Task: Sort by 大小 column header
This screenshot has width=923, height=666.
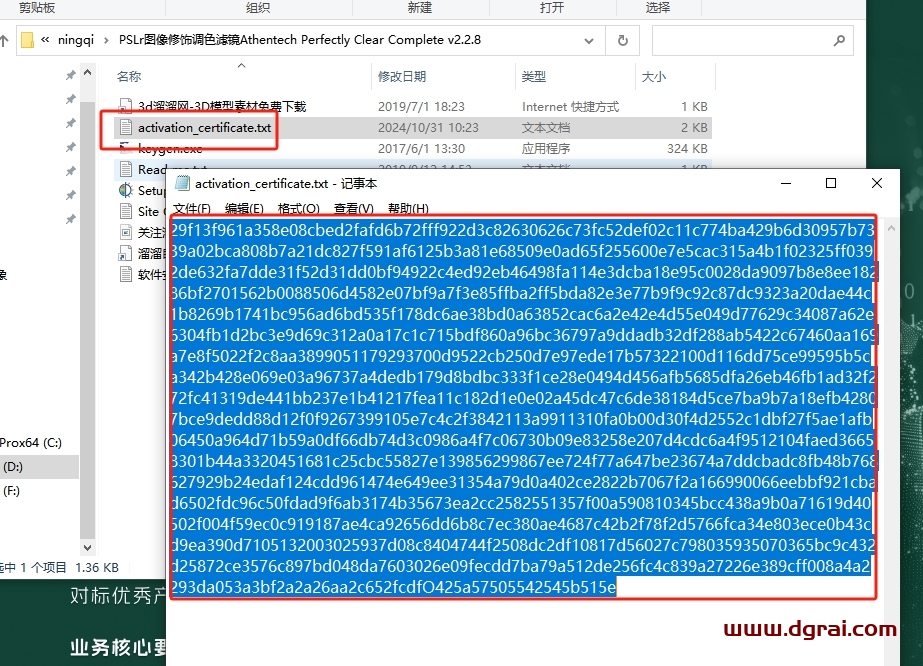Action: (x=653, y=77)
